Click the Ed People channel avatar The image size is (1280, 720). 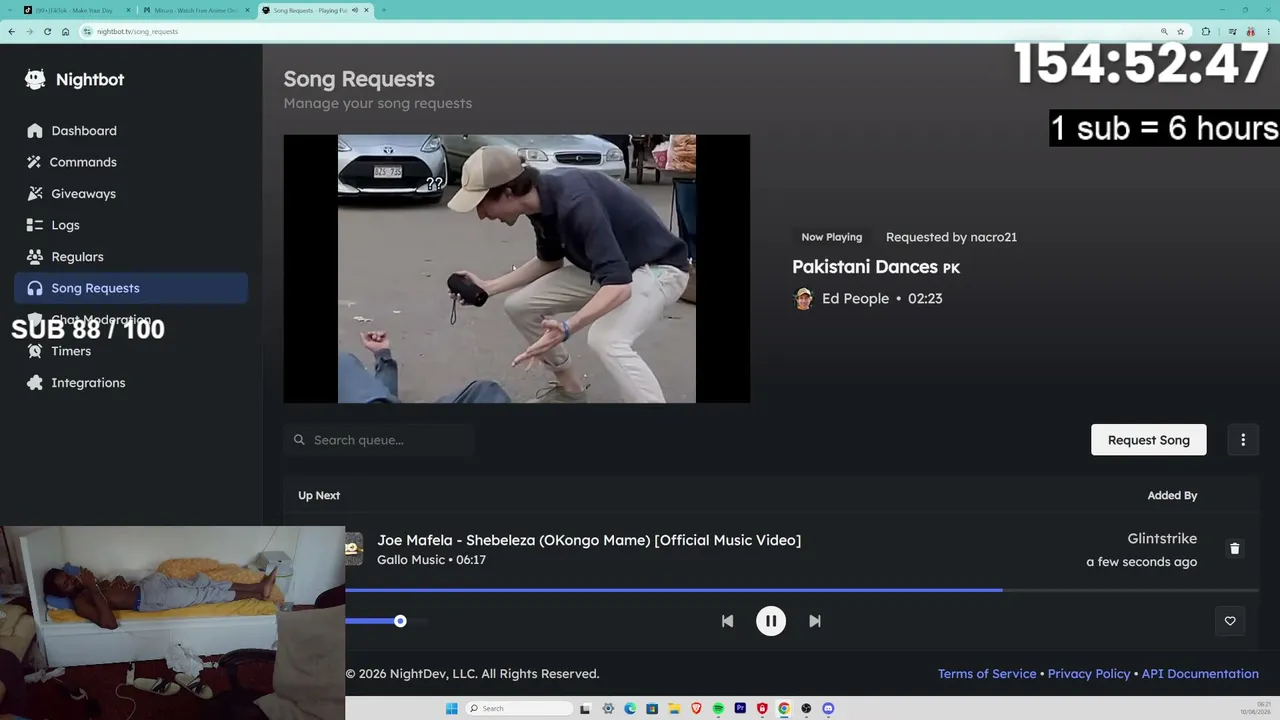pyautogui.click(x=803, y=298)
